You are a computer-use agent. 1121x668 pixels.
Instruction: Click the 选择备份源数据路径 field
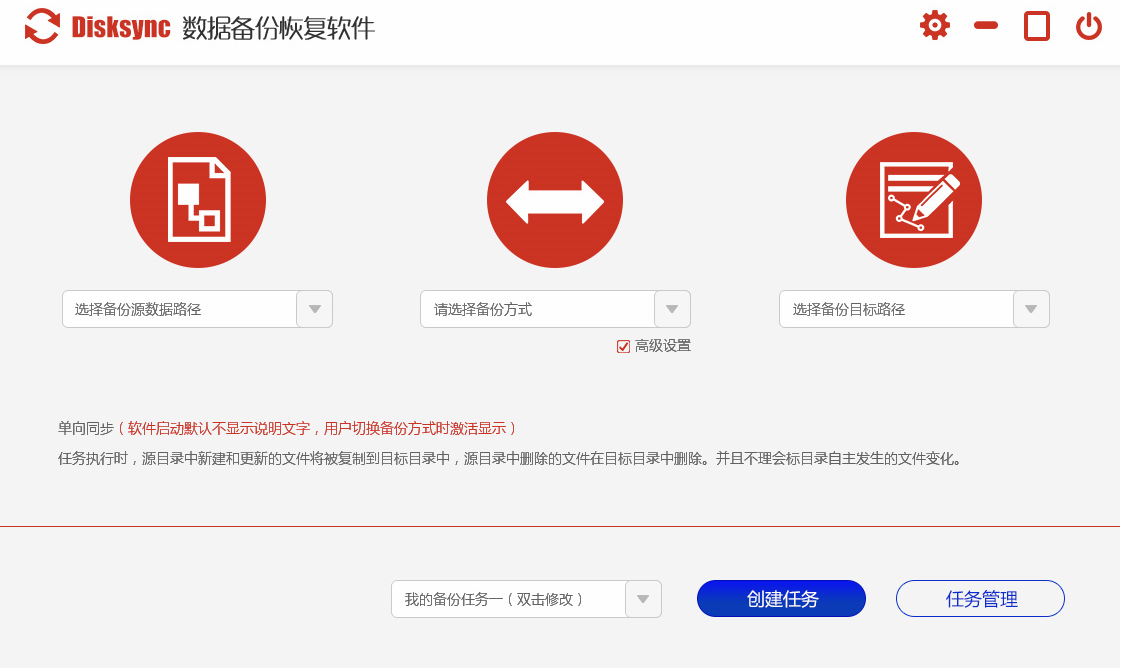tap(179, 309)
